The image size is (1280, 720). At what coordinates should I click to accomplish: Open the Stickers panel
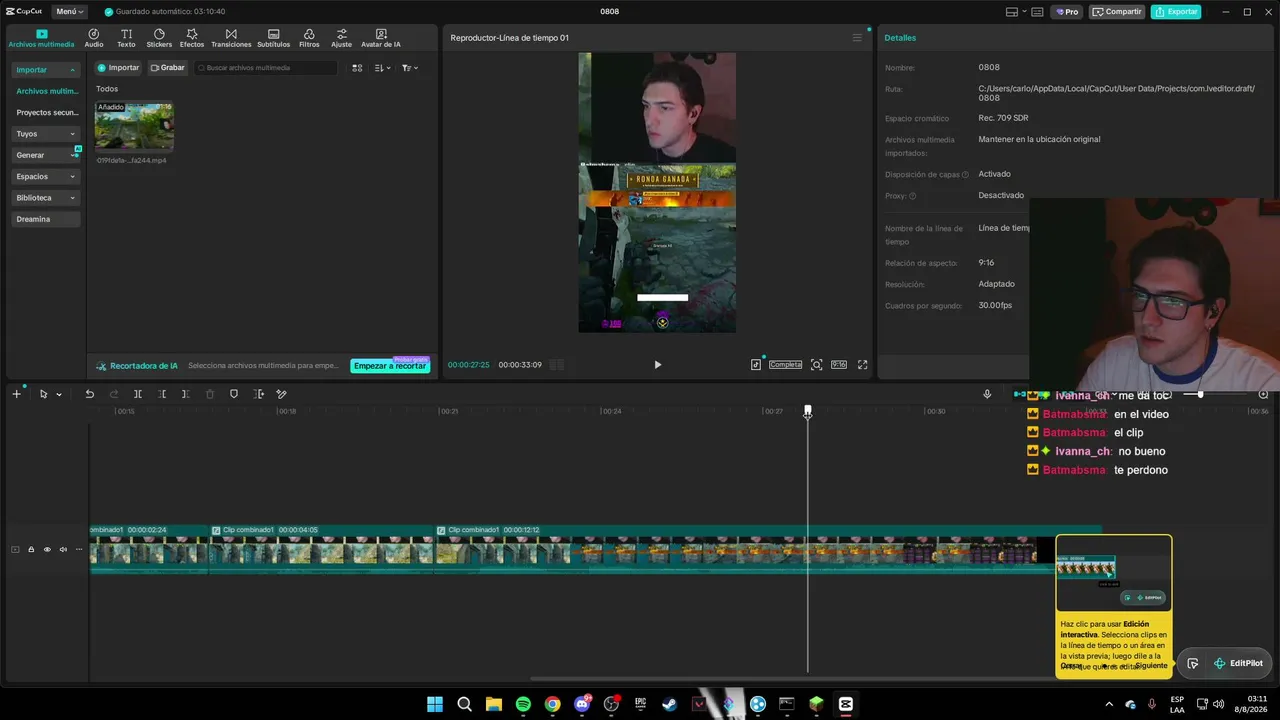click(159, 38)
